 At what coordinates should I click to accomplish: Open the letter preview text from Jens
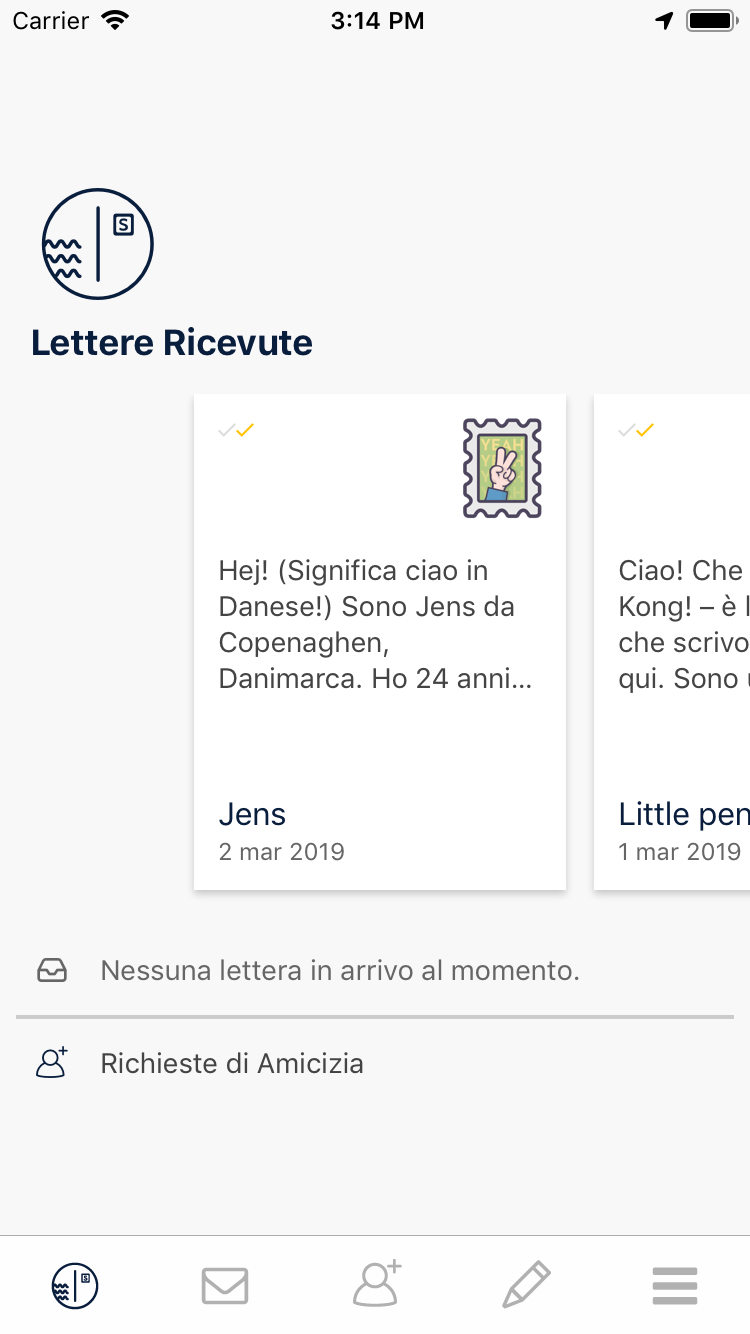(375, 625)
